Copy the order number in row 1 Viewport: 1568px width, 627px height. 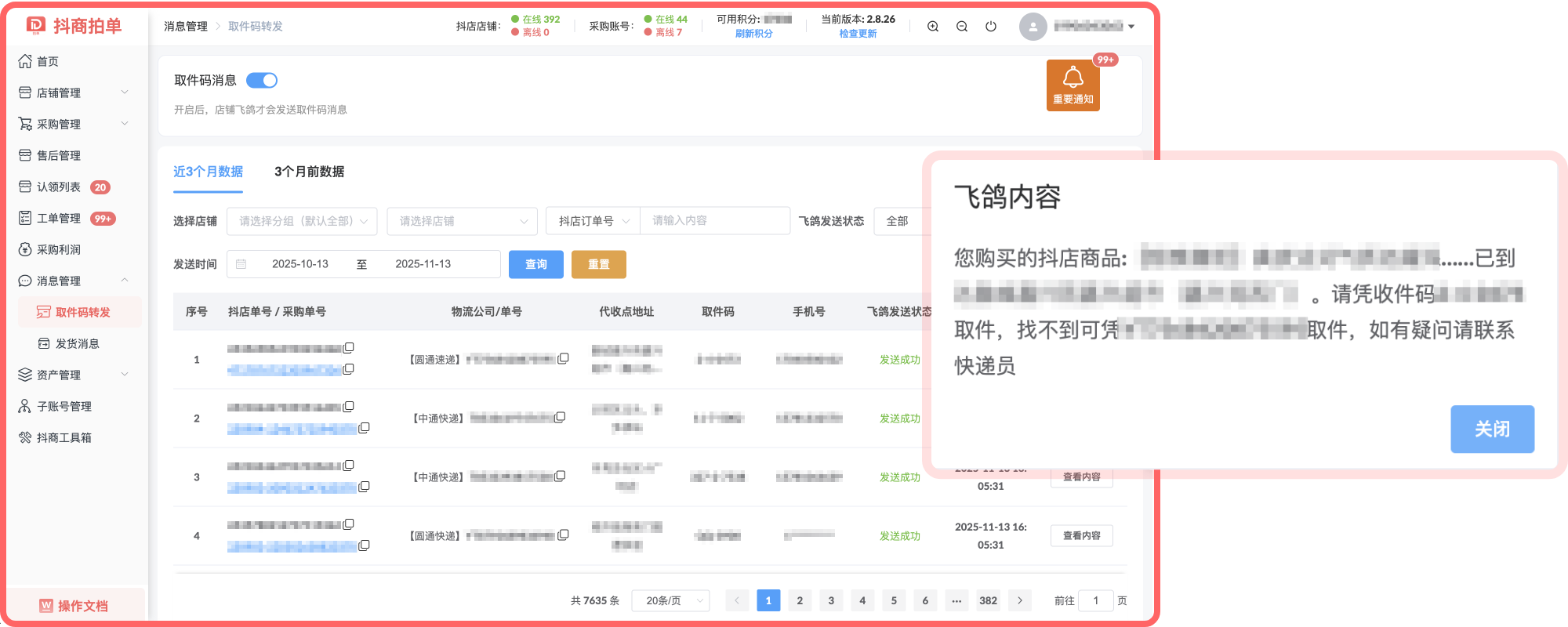(x=349, y=347)
